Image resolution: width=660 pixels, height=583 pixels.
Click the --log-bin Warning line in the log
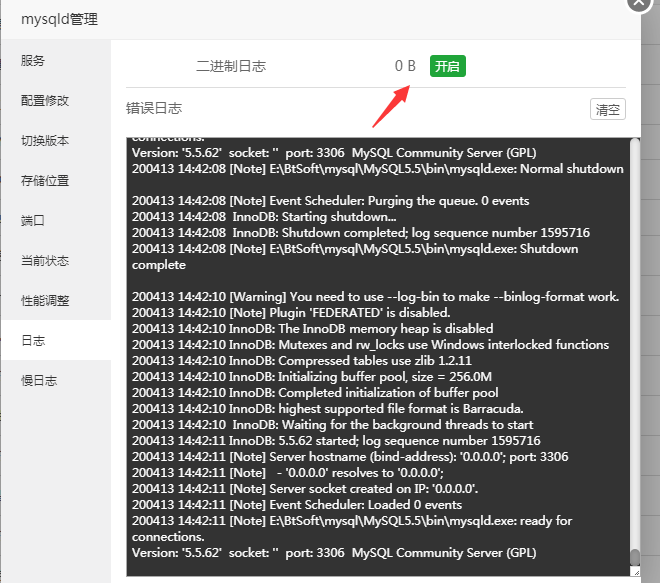(375, 297)
